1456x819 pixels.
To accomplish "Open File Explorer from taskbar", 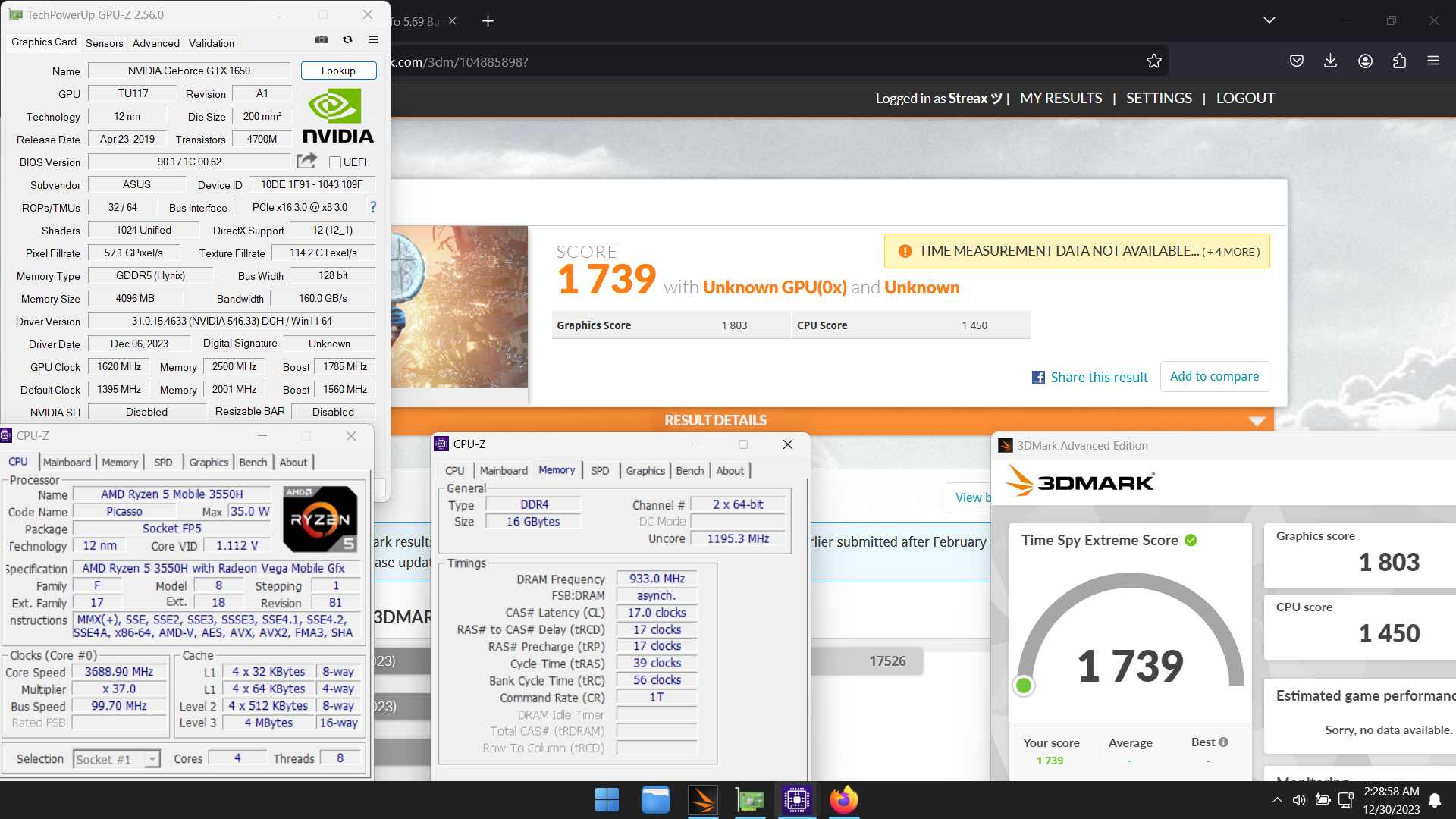I will [x=655, y=800].
